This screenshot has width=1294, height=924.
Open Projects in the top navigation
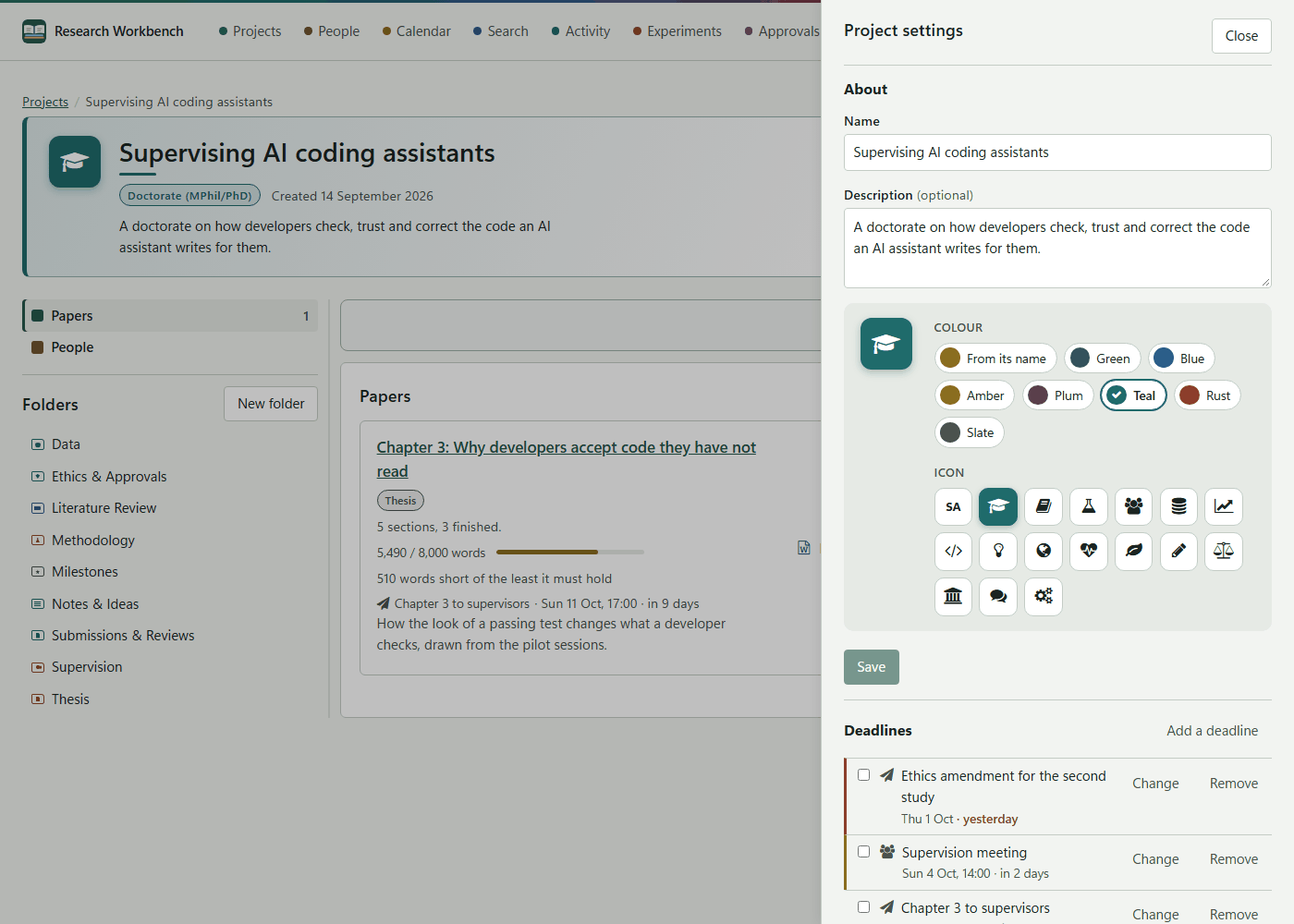pos(250,31)
